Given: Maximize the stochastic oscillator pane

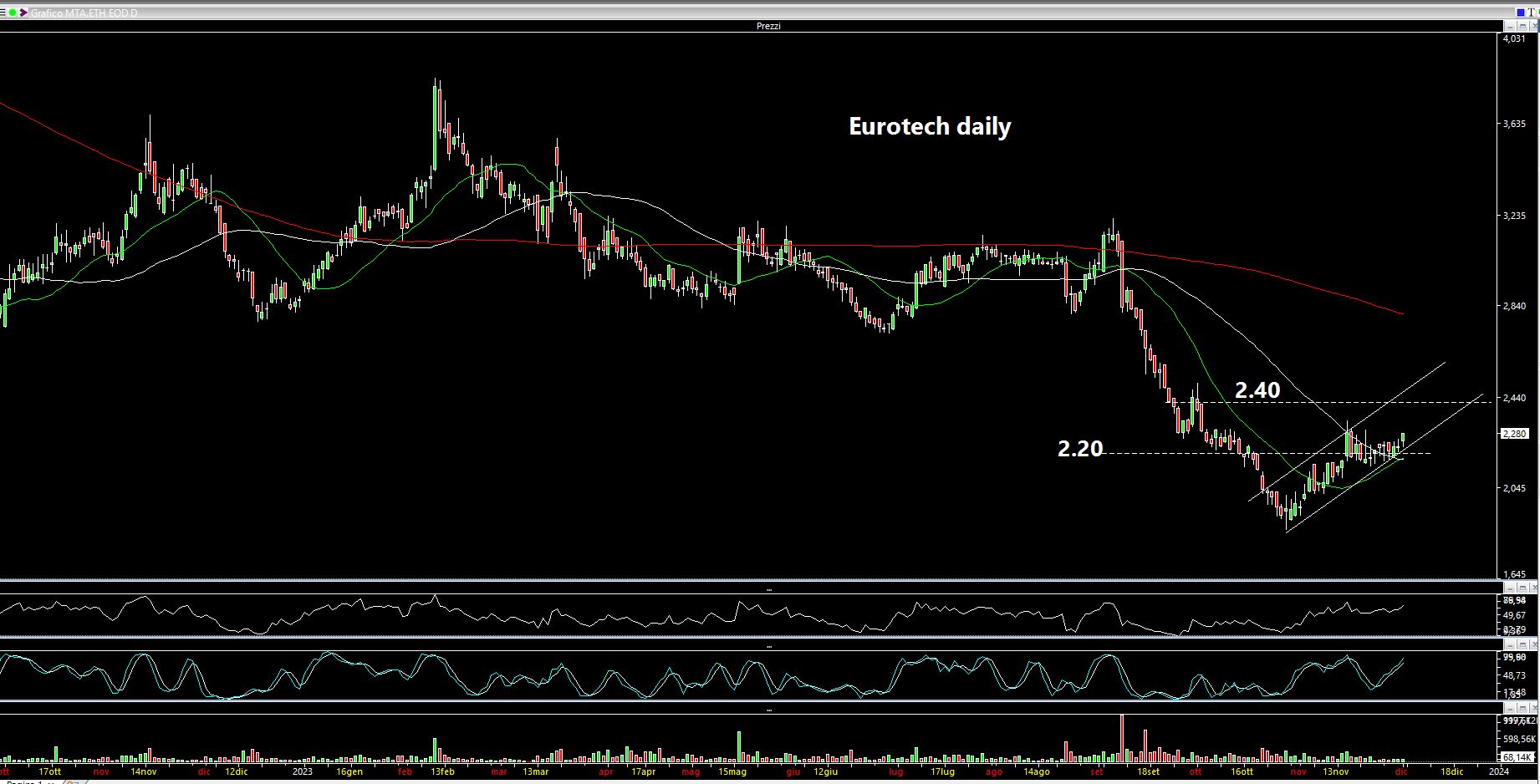Looking at the screenshot, I should pyautogui.click(x=1522, y=644).
